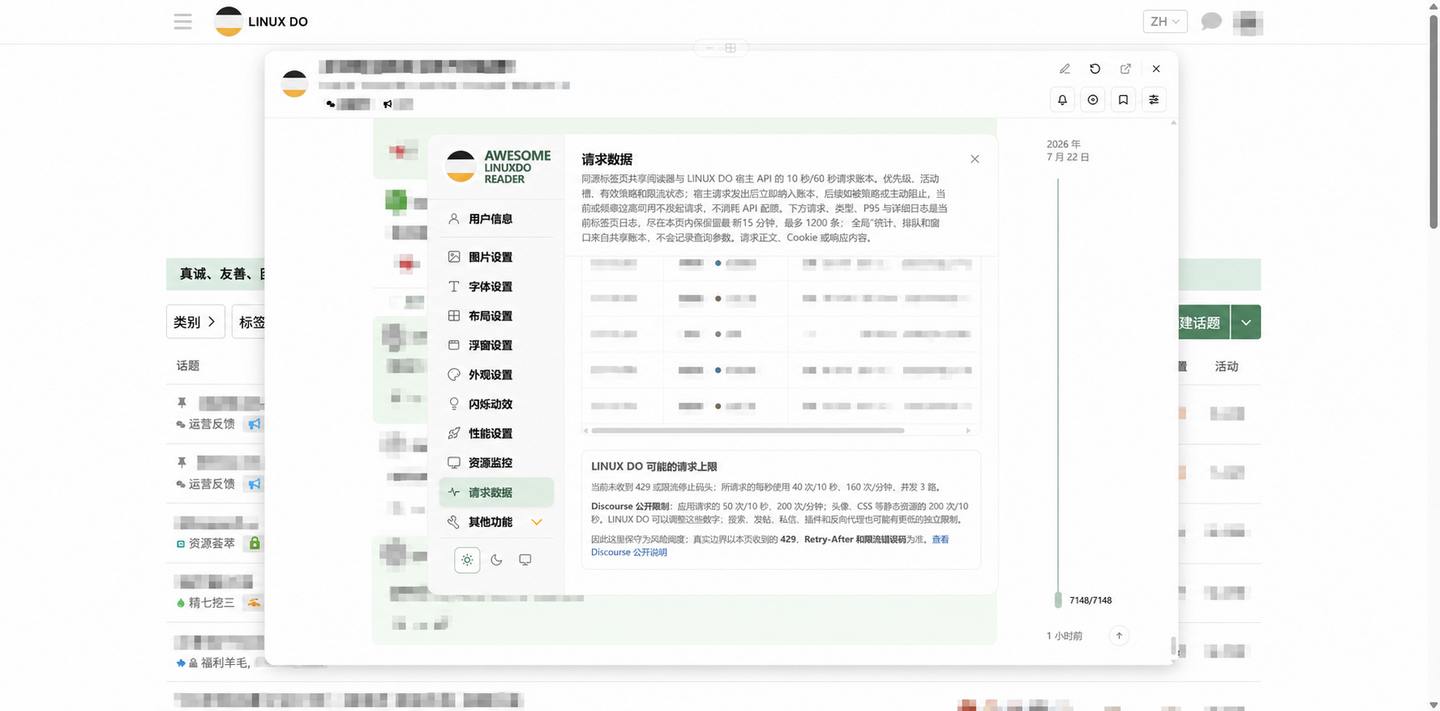The height and width of the screenshot is (711, 1440).
Task: Click the bookmark icon button
Action: [x=1123, y=100]
